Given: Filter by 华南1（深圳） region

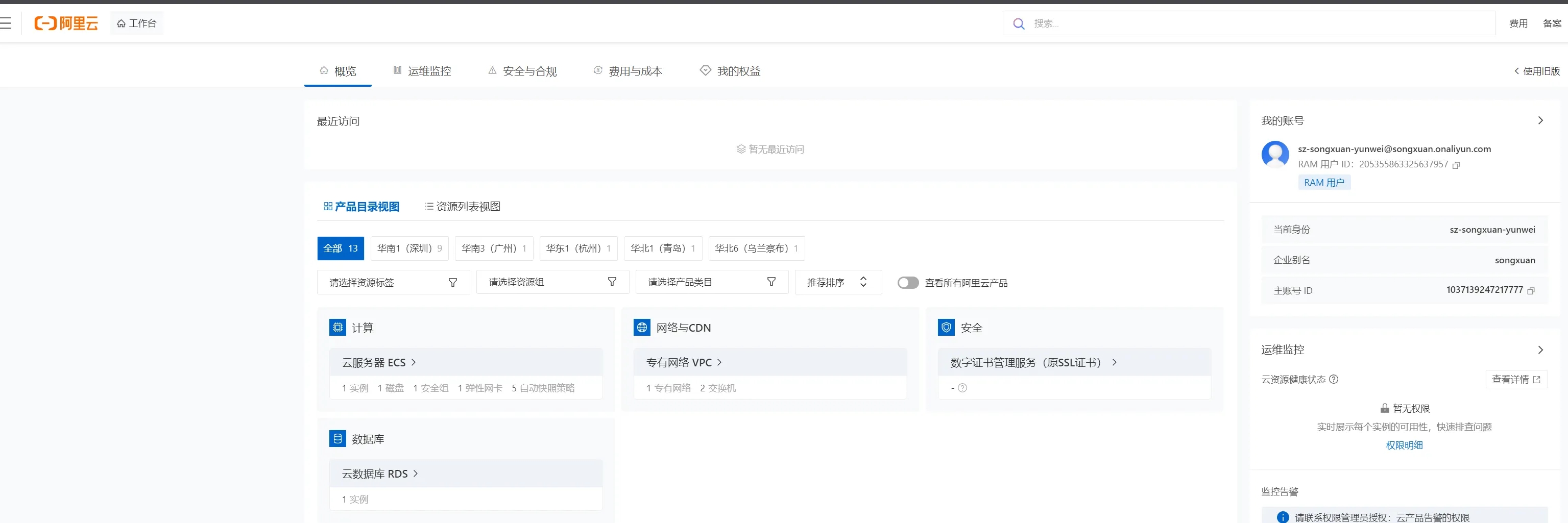Looking at the screenshot, I should (409, 248).
